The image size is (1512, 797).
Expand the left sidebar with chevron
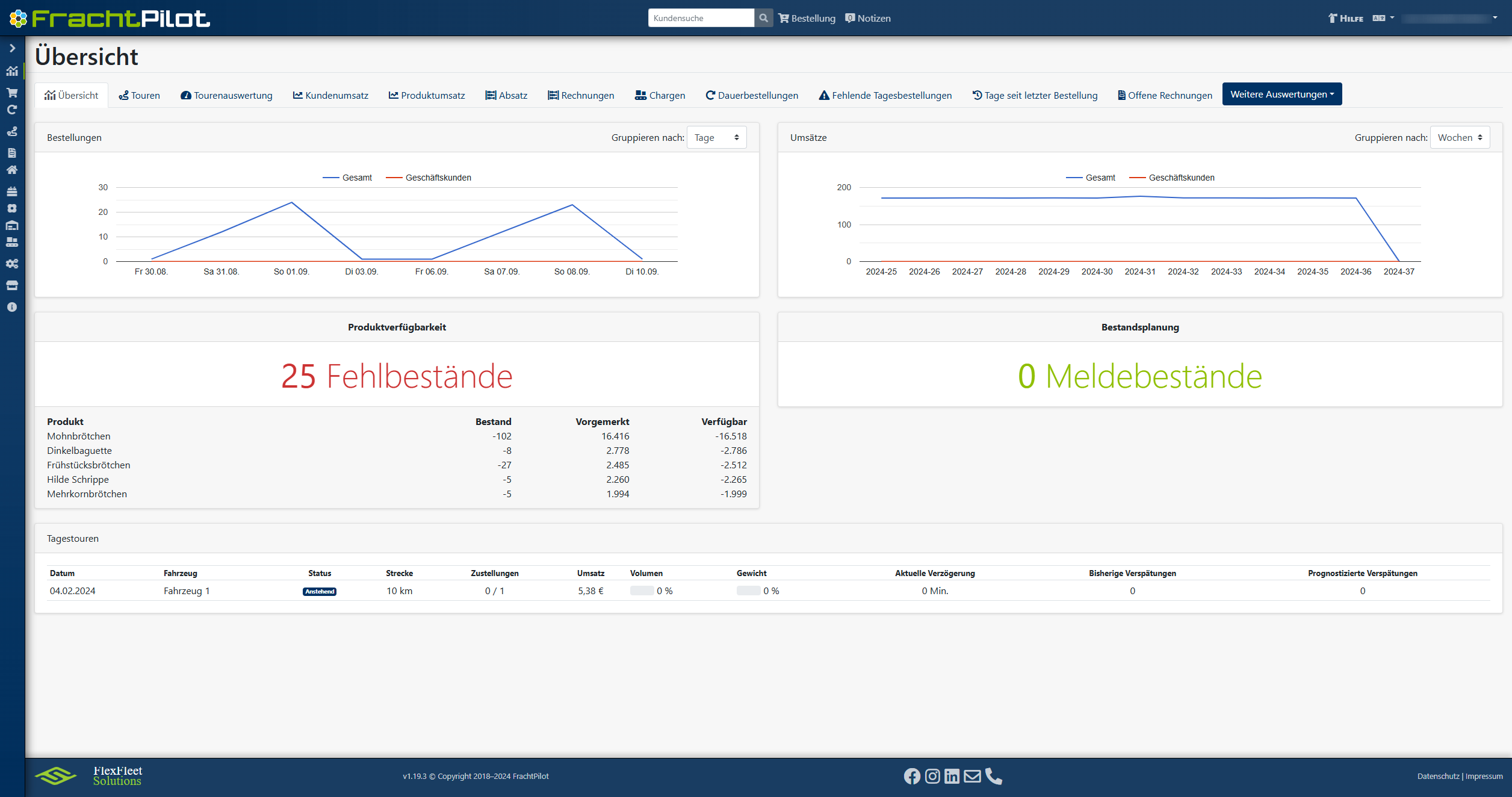coord(12,48)
